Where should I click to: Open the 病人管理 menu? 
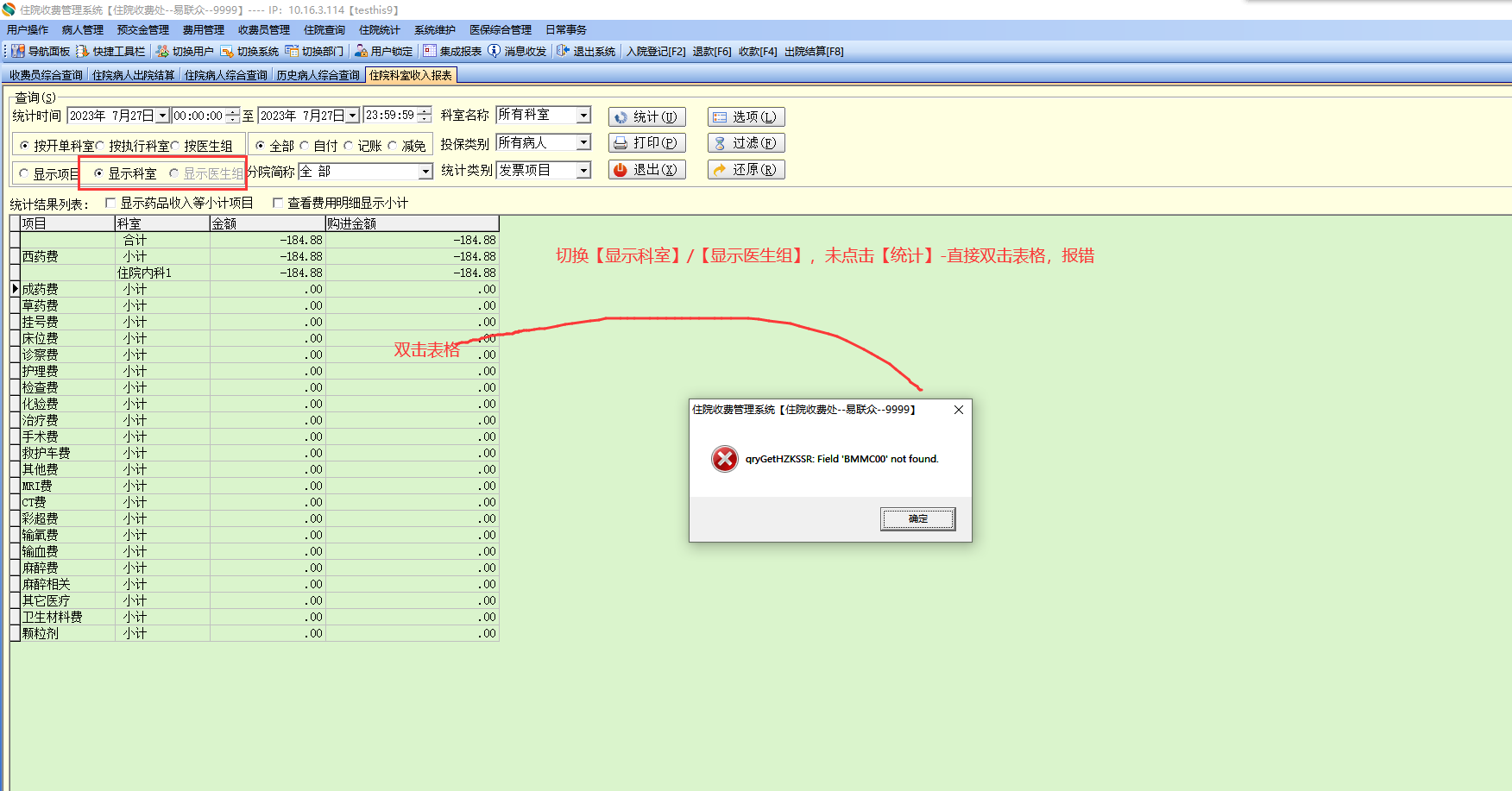coord(83,30)
